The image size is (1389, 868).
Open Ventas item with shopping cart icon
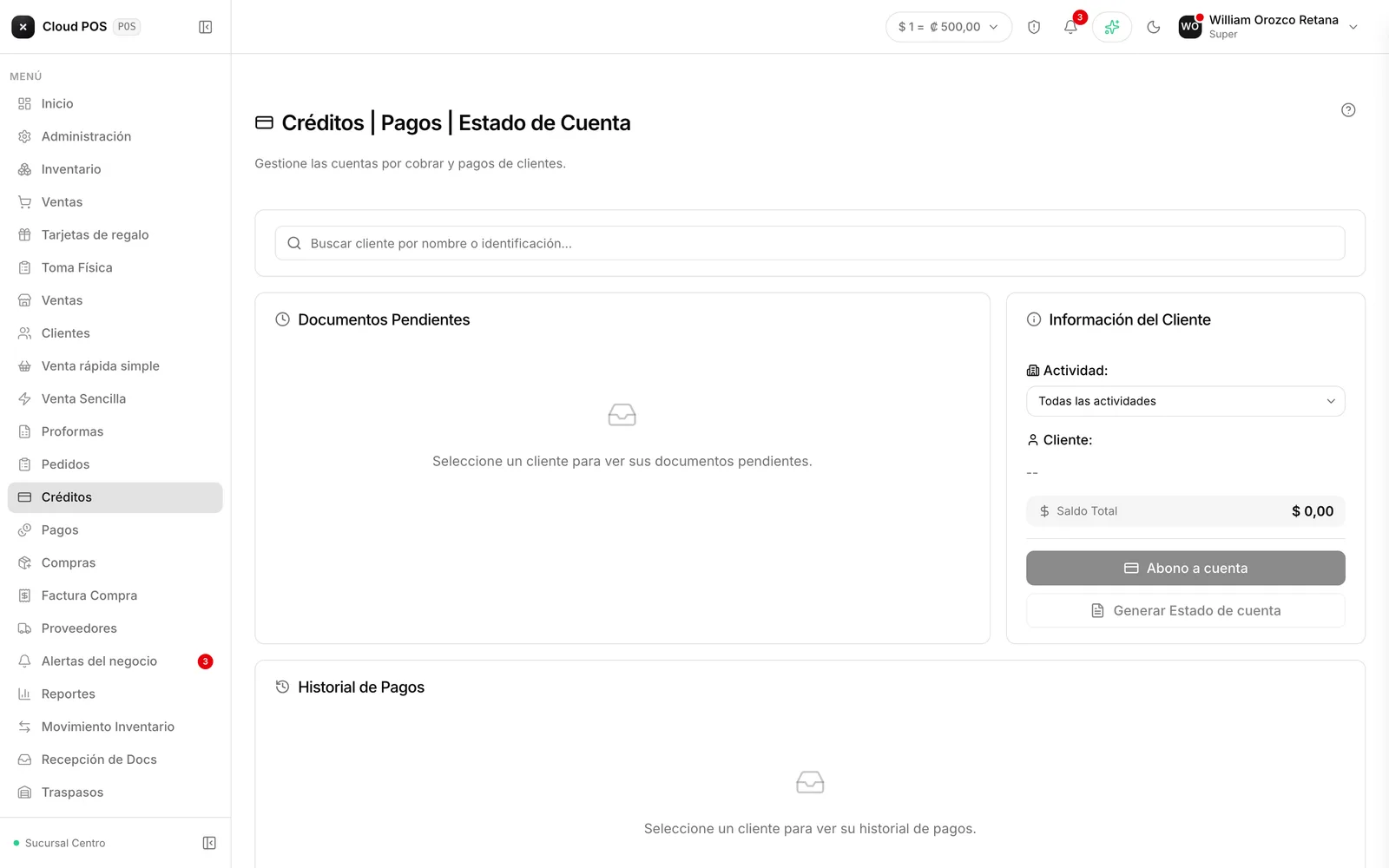coord(115,202)
